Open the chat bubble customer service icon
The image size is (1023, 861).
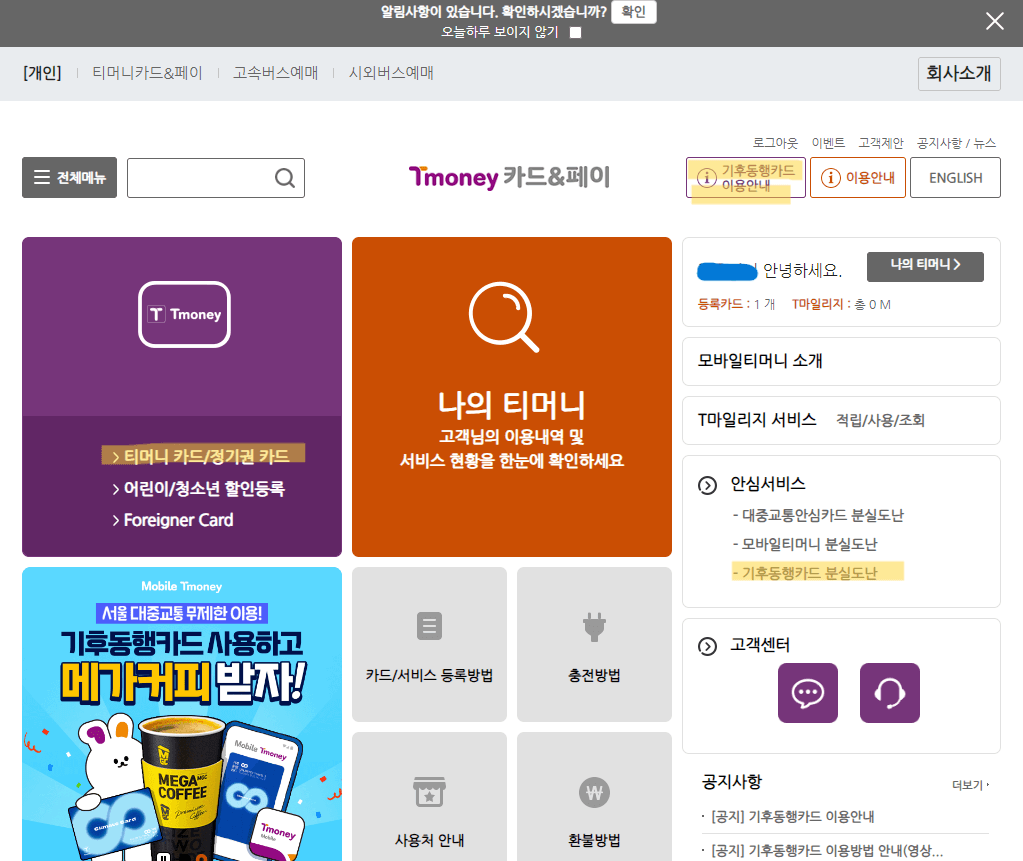point(808,693)
